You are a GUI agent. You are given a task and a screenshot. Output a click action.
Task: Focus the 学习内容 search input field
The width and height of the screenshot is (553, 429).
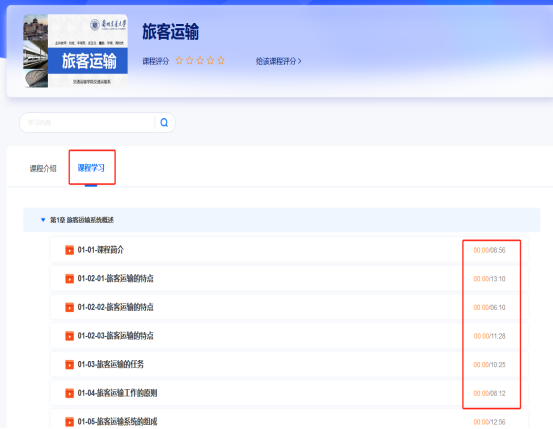87,122
